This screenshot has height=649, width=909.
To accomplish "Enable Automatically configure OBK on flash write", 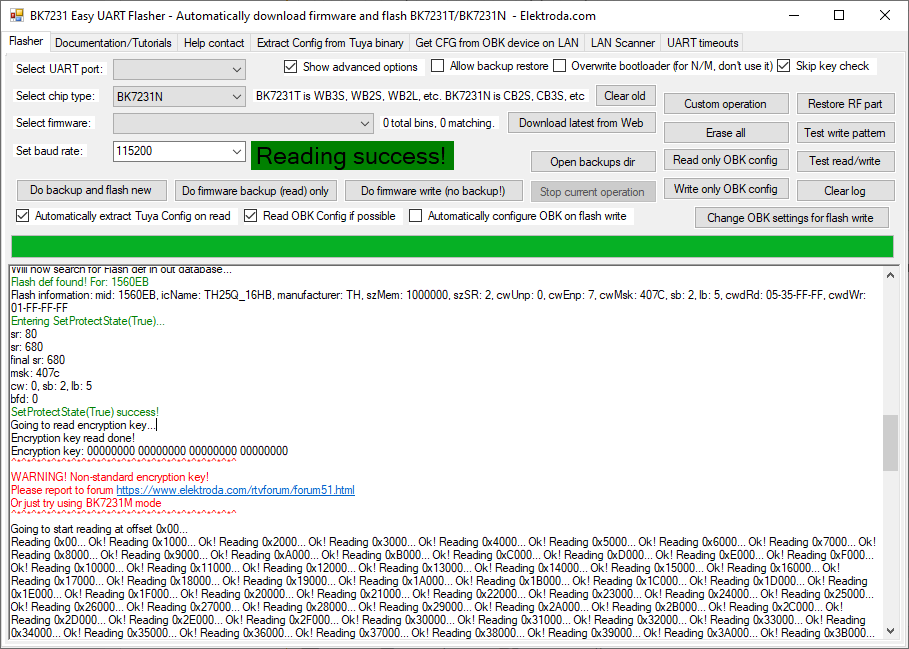I will point(415,216).
